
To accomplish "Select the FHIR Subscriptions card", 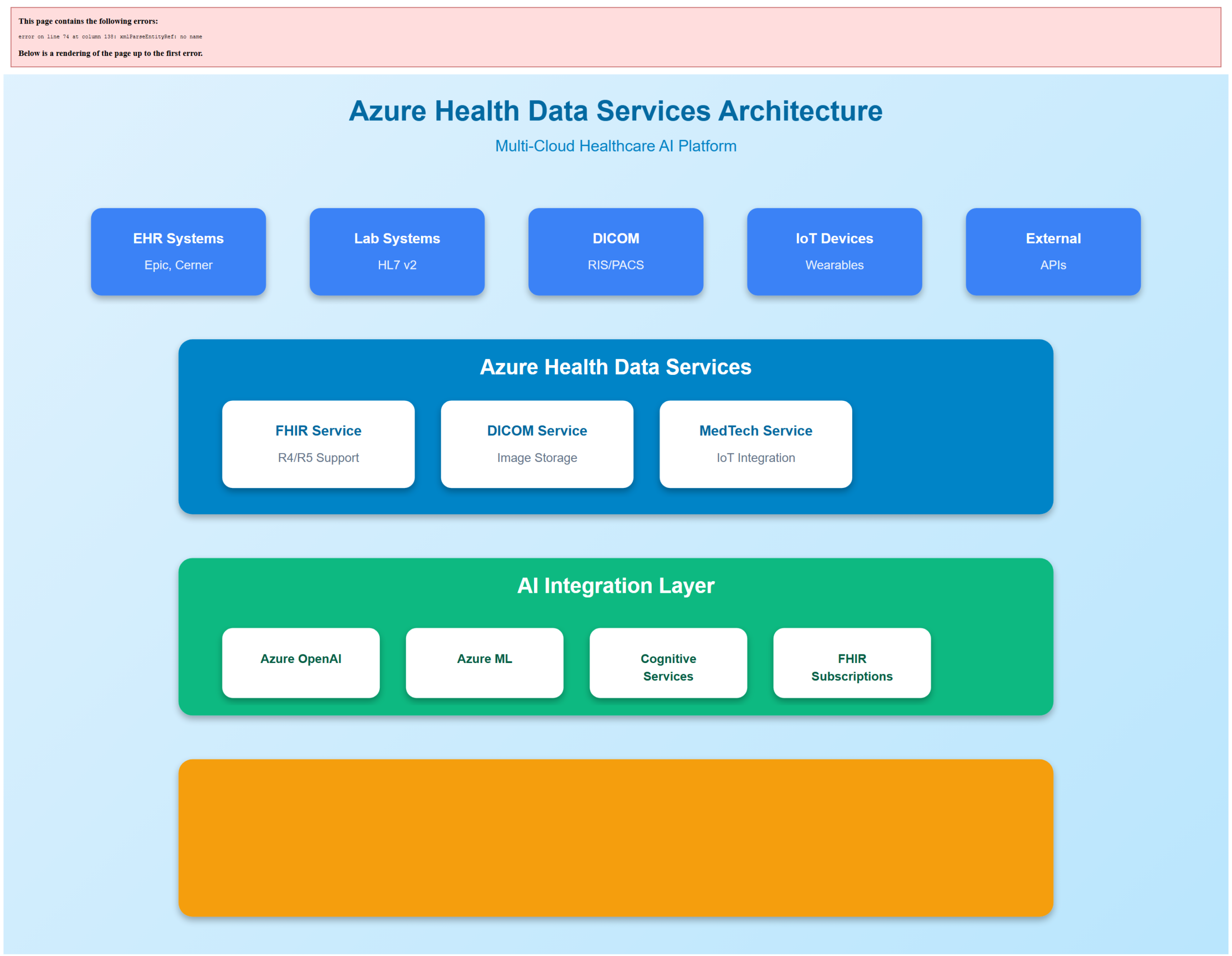I will pyautogui.click(x=852, y=663).
